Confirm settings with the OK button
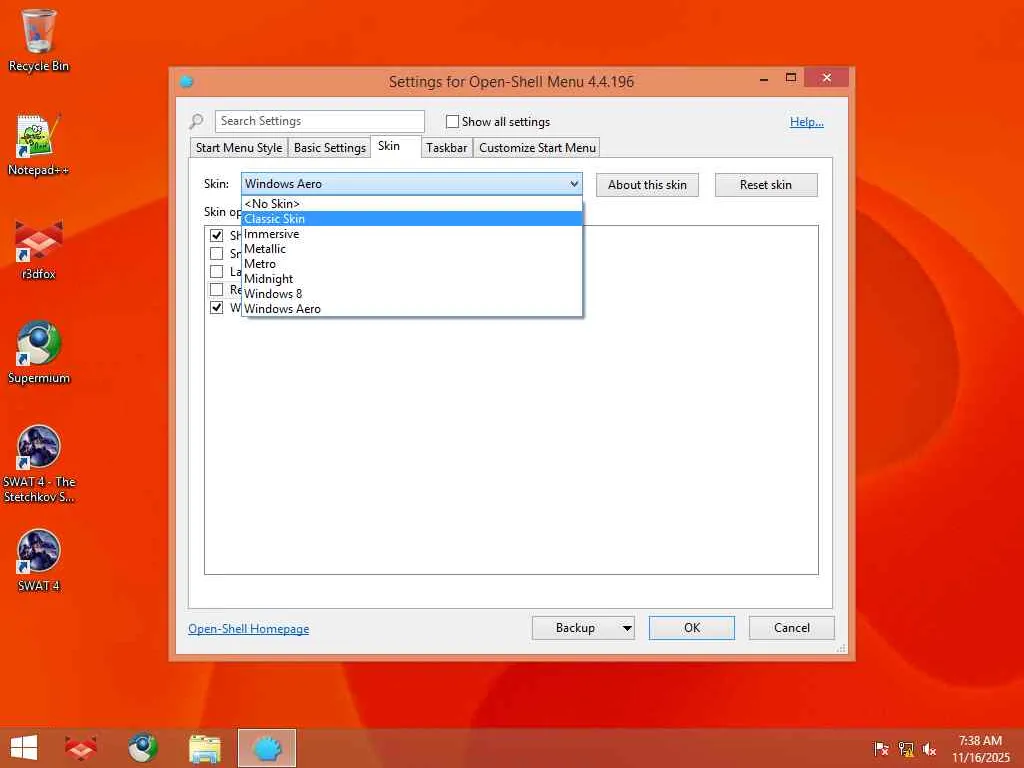This screenshot has height=768, width=1024. (x=692, y=628)
